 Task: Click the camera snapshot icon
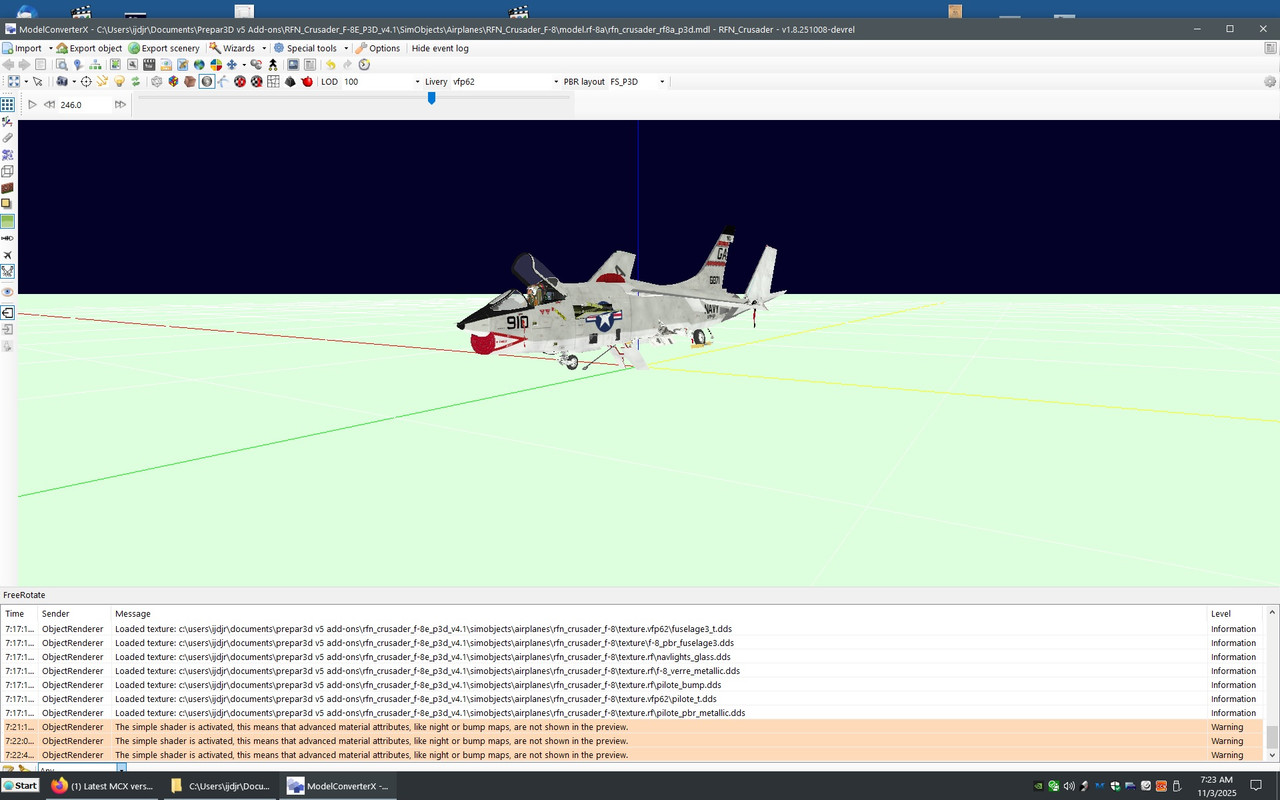click(291, 64)
